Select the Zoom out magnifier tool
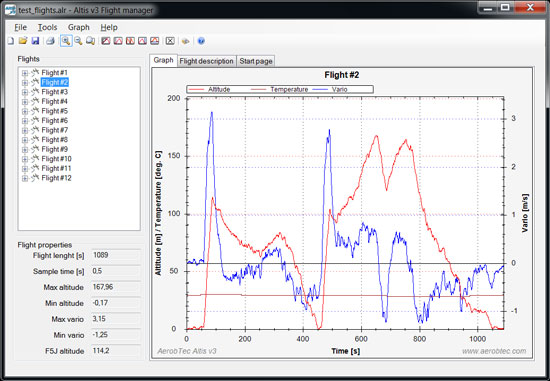The width and height of the screenshot is (550, 381). [78, 41]
